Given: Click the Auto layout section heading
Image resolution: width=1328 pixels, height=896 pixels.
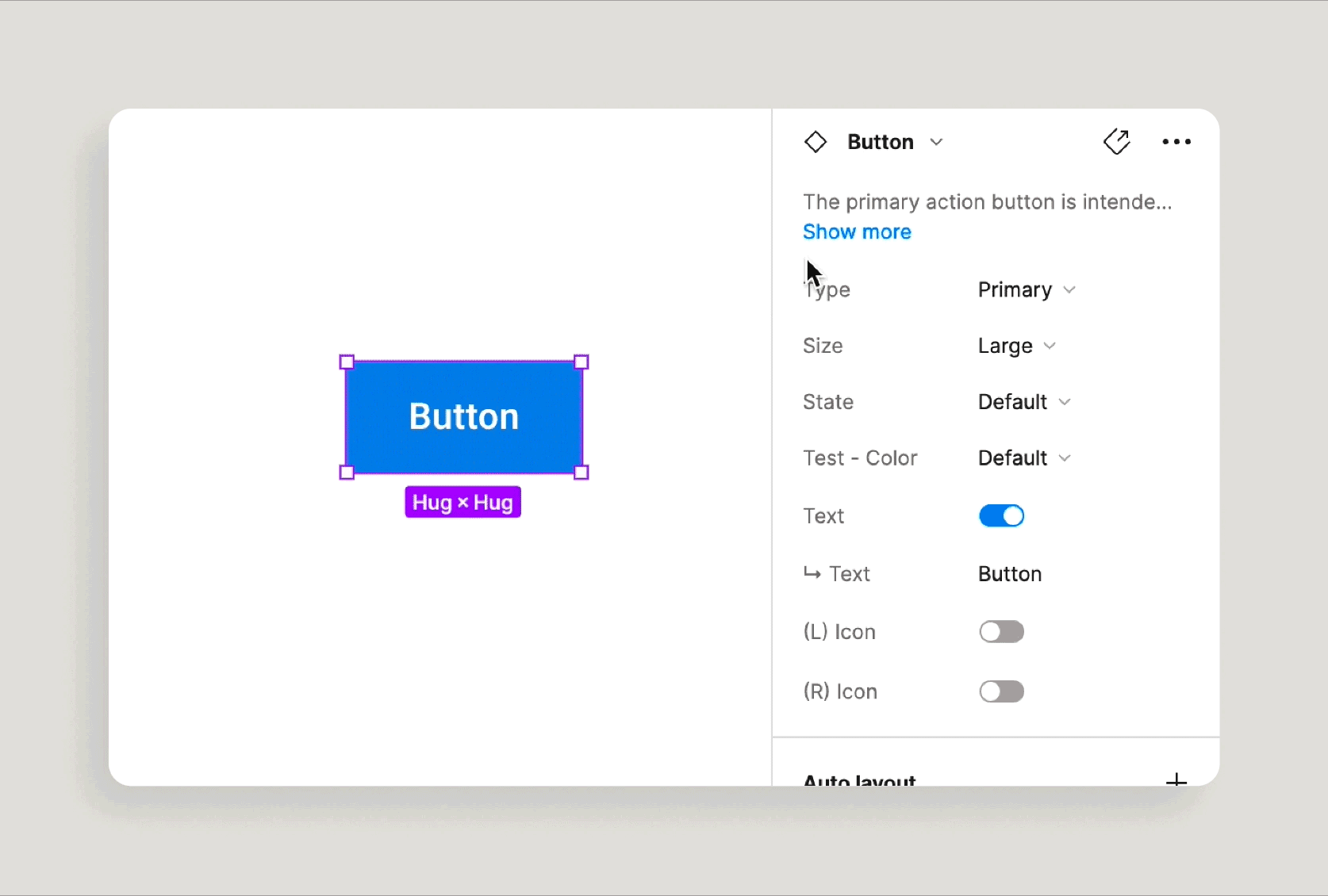Looking at the screenshot, I should pos(859,780).
